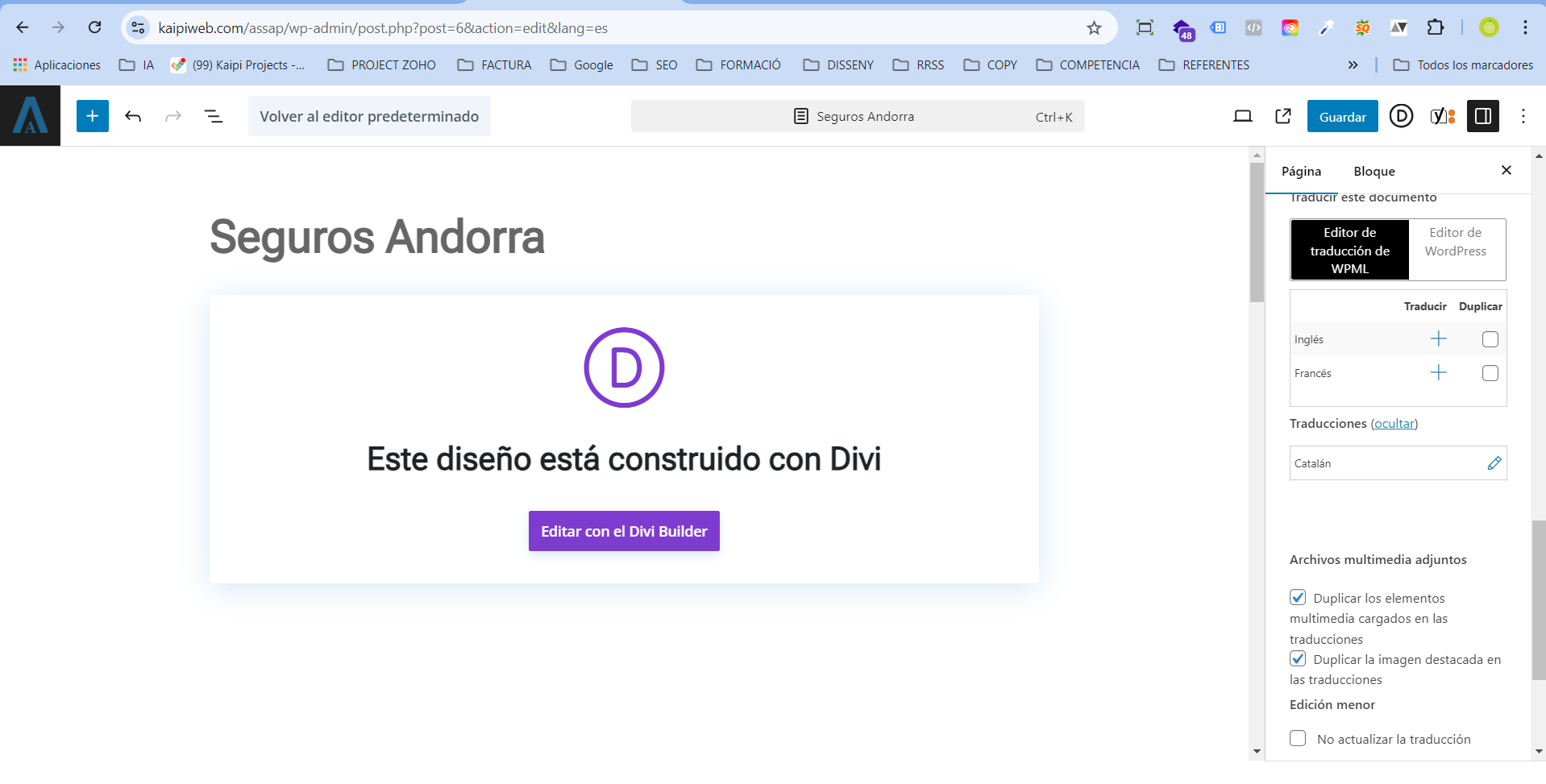Open the REFERENTES bookmarks folder
The height and width of the screenshot is (784, 1546).
1204,64
